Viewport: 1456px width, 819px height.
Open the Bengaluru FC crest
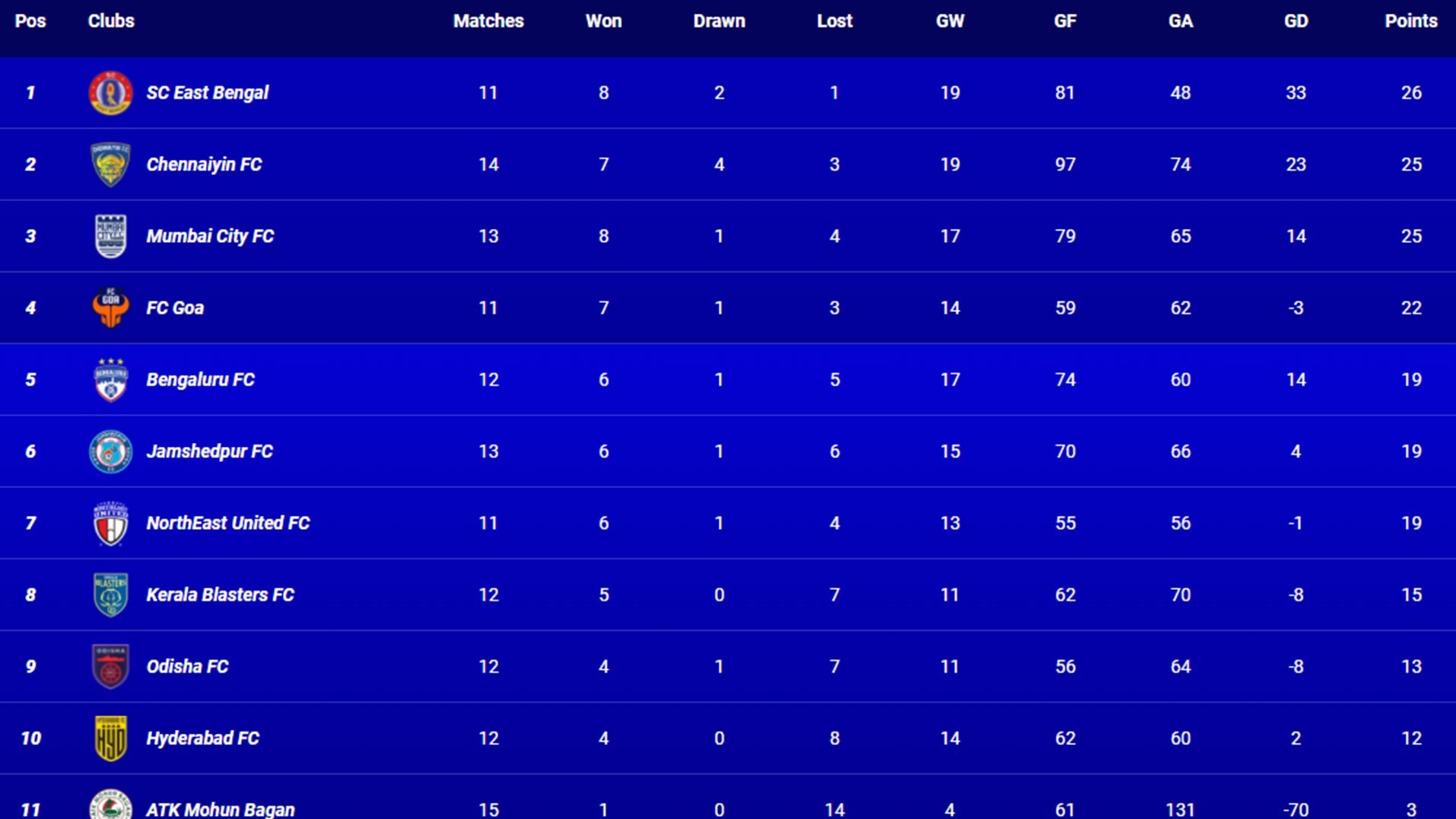pos(110,379)
